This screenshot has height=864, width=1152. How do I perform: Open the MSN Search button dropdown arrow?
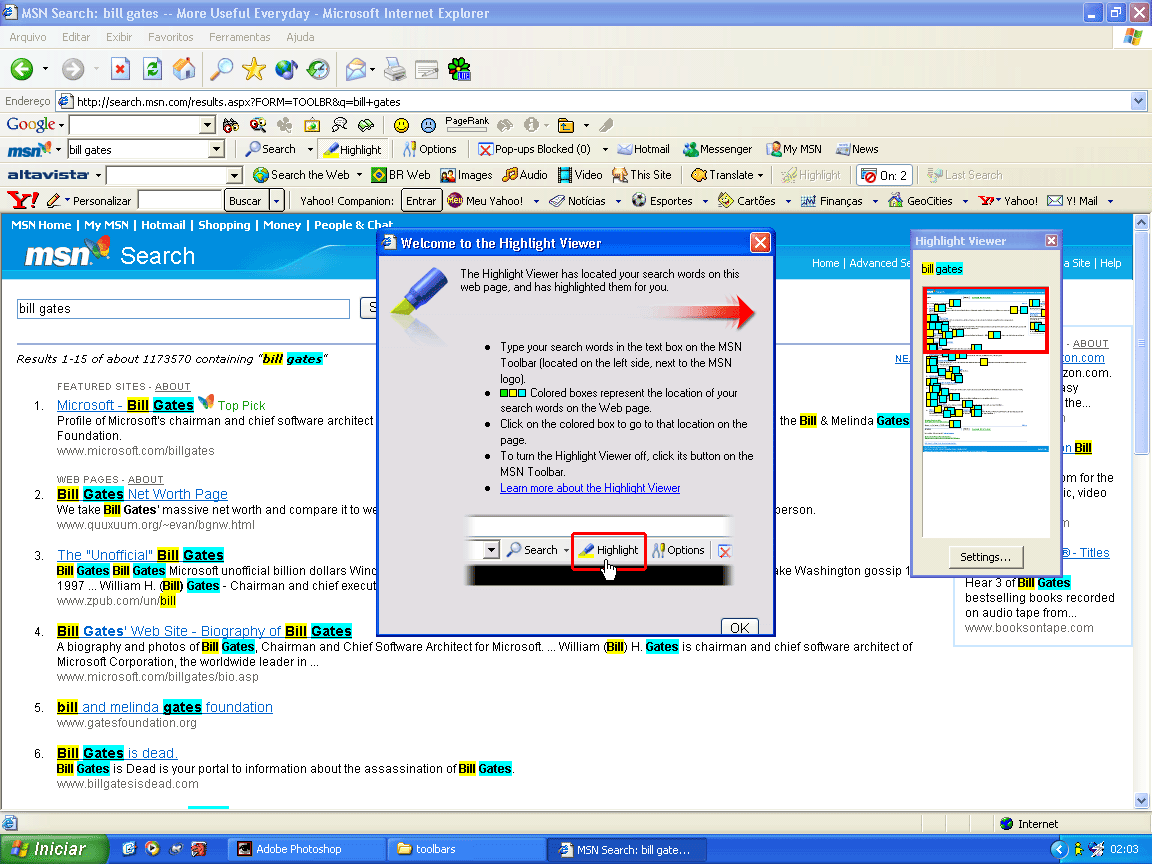coord(310,149)
